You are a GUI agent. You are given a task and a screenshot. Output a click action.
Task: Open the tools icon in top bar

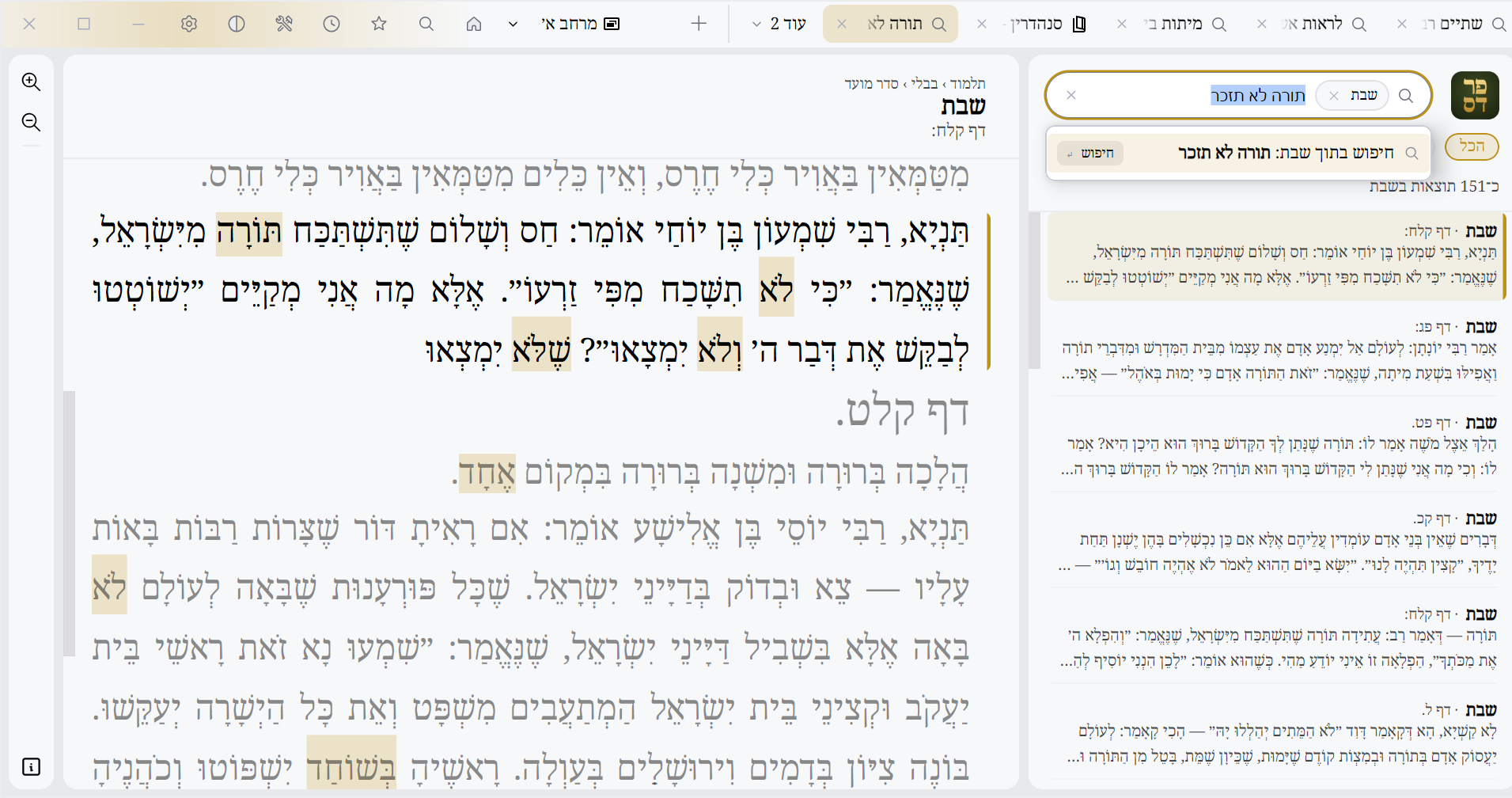284,24
